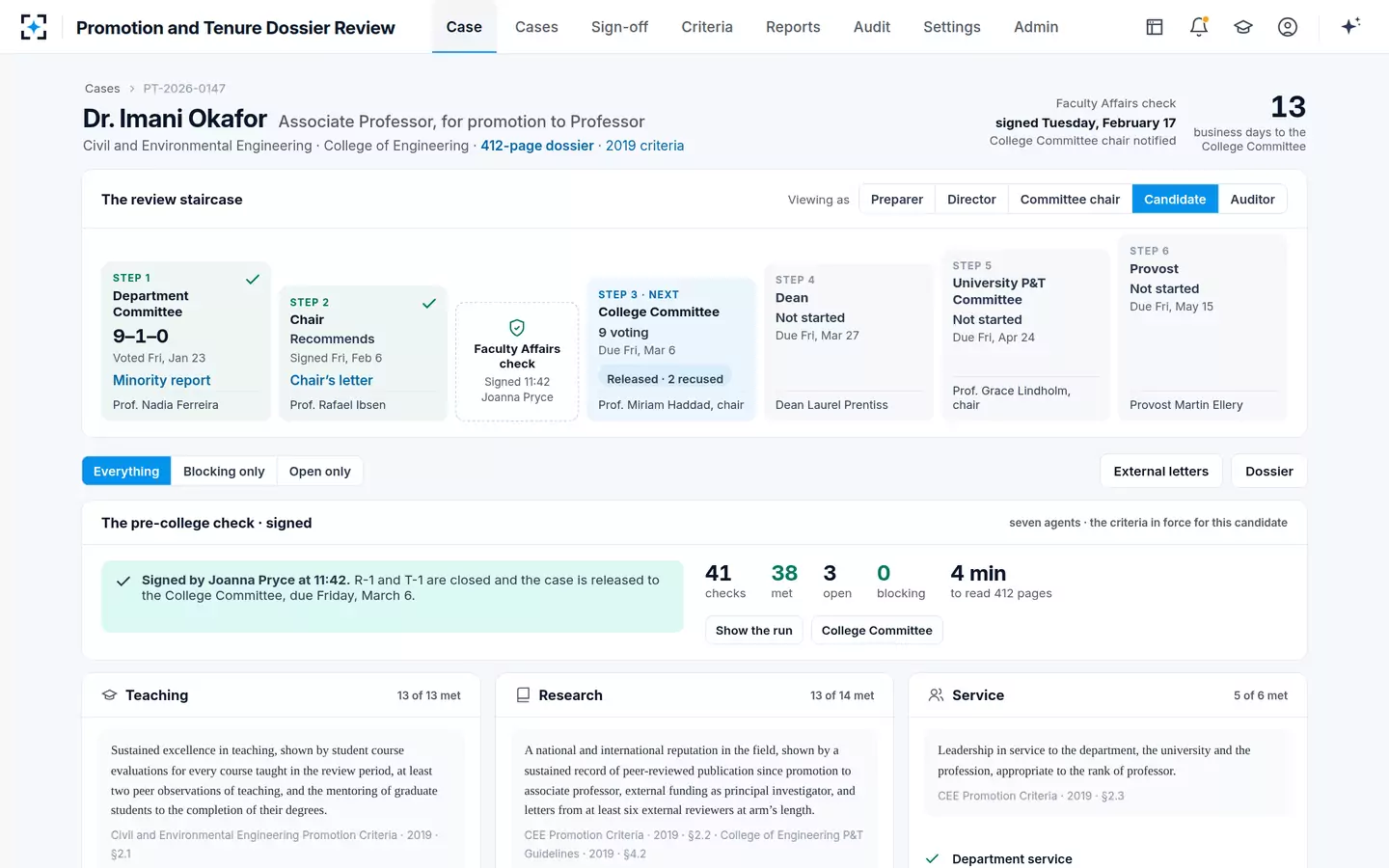Viewport: 1389px width, 868px height.
Task: Select the Candidate viewing role
Action: click(1175, 200)
